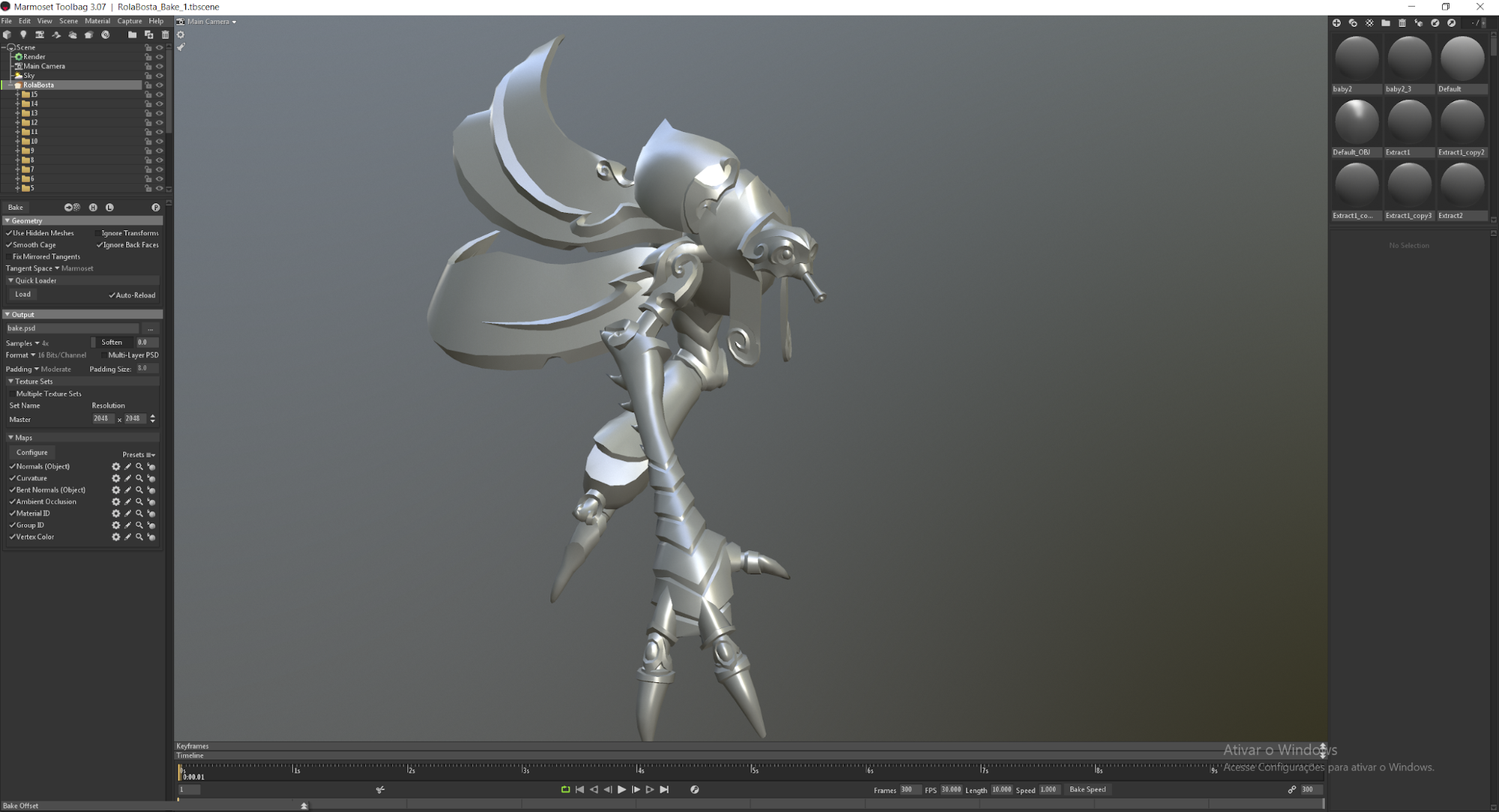Click the Configure maps button
Screen dimensions: 1499x812
pos(31,453)
